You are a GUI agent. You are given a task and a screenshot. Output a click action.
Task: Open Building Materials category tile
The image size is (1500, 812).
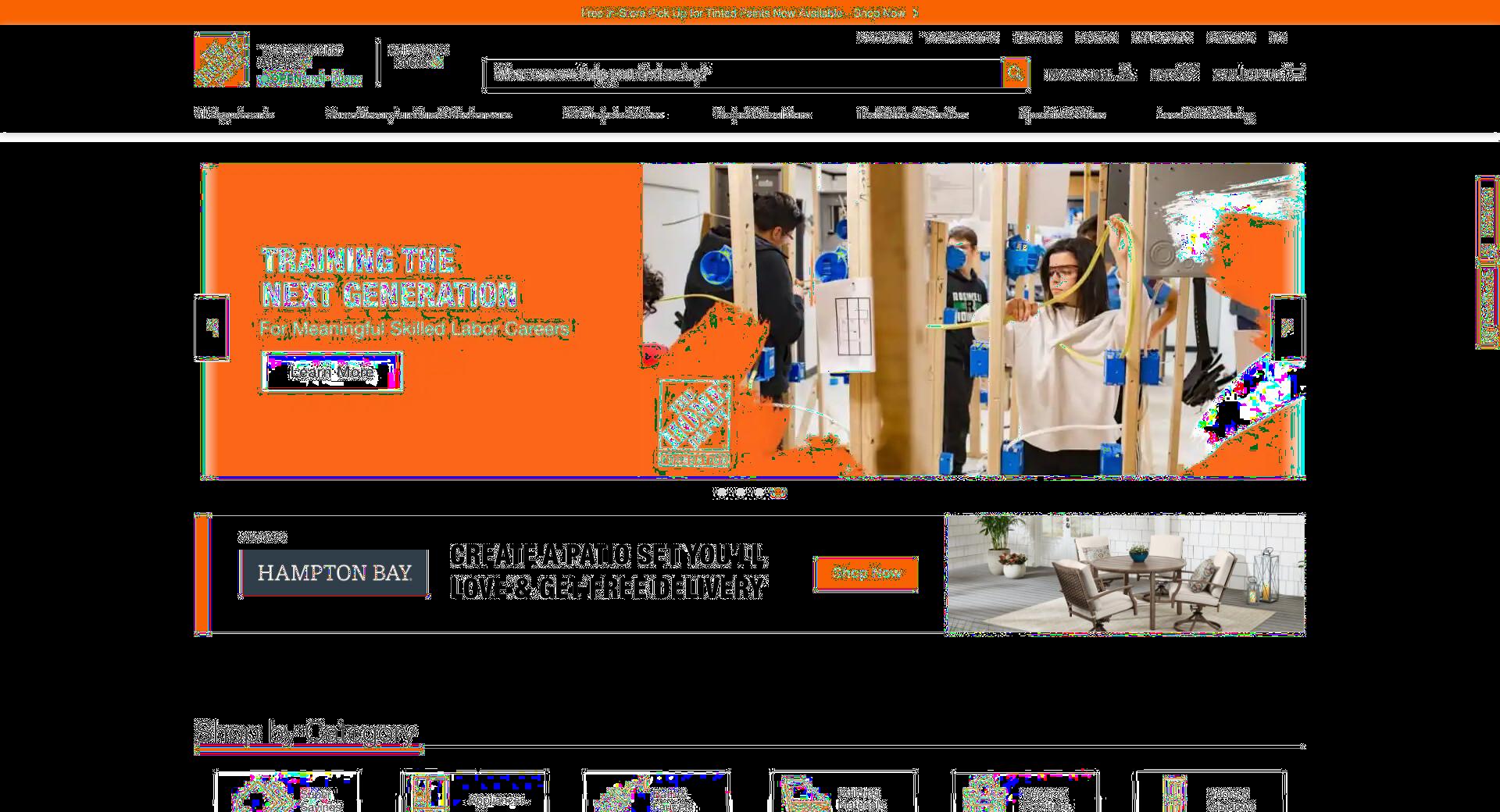[x=842, y=792]
